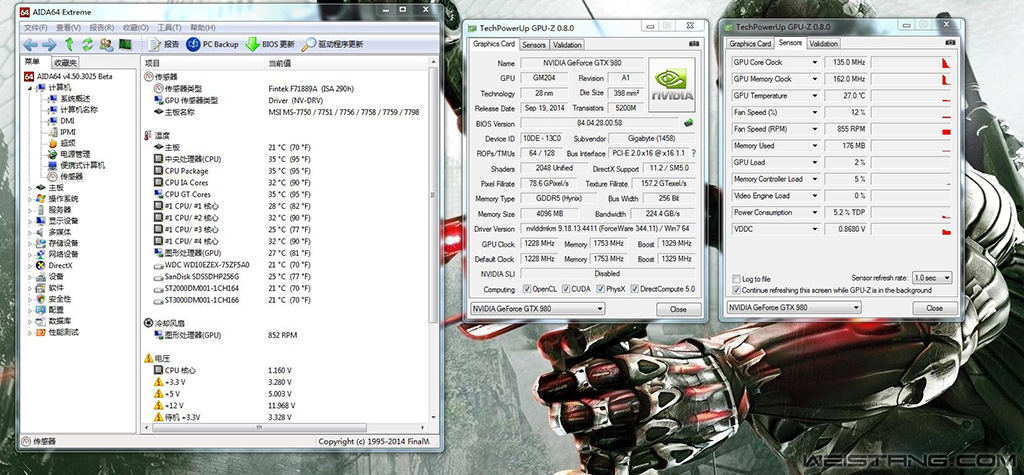
Task: Click AIDA64 v4.50.3025 Beta root tree icon
Action: (x=29, y=76)
